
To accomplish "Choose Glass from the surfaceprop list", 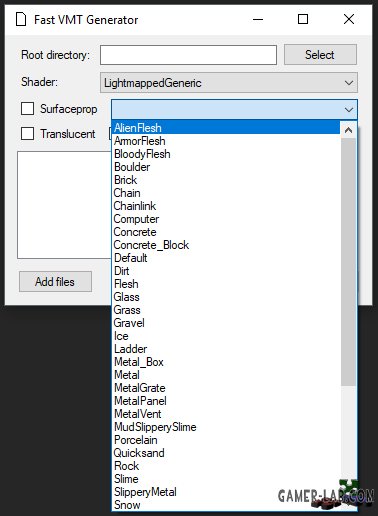I will coord(226,297).
